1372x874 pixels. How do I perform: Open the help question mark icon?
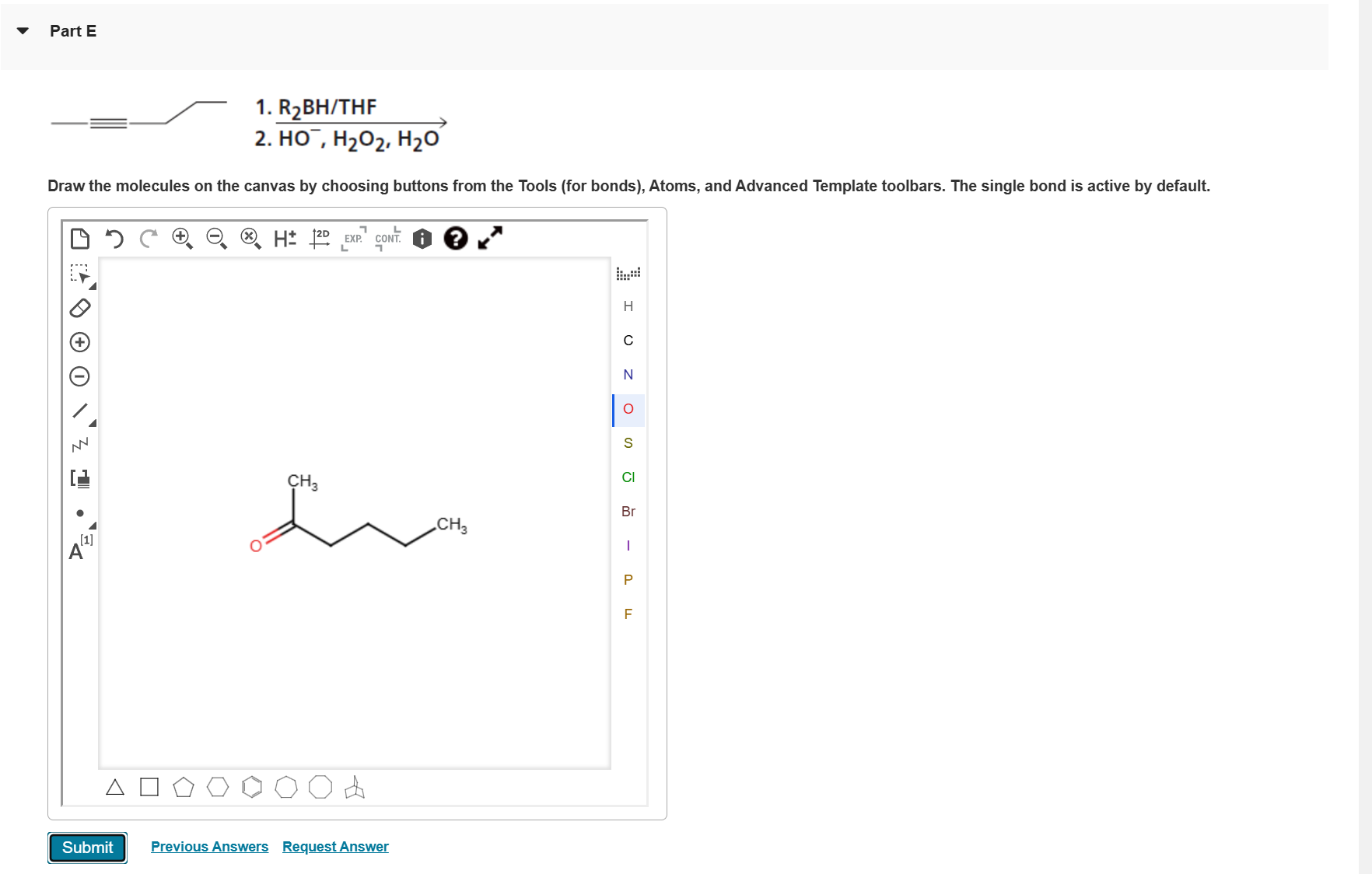(457, 239)
